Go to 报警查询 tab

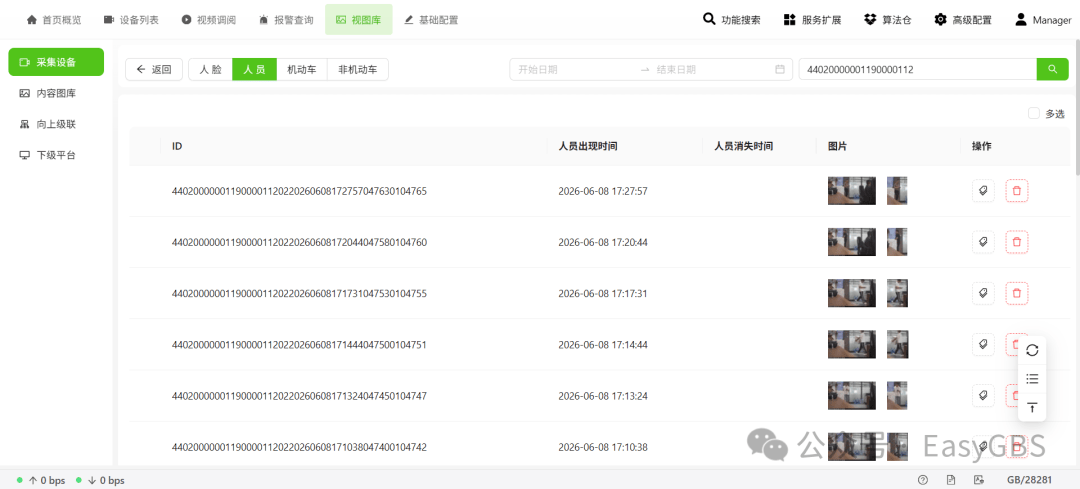click(286, 20)
